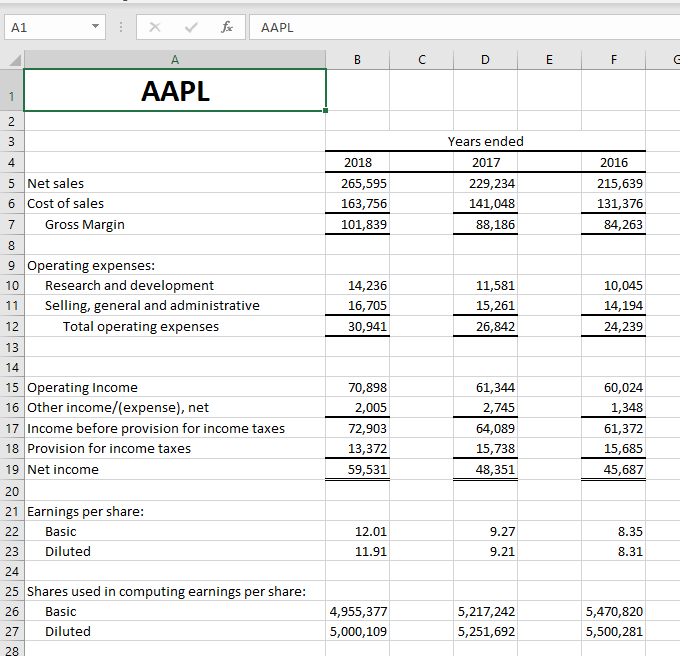Image resolution: width=680 pixels, height=656 pixels.
Task: Click the 'Net sales' label cell
Action: tap(175, 183)
